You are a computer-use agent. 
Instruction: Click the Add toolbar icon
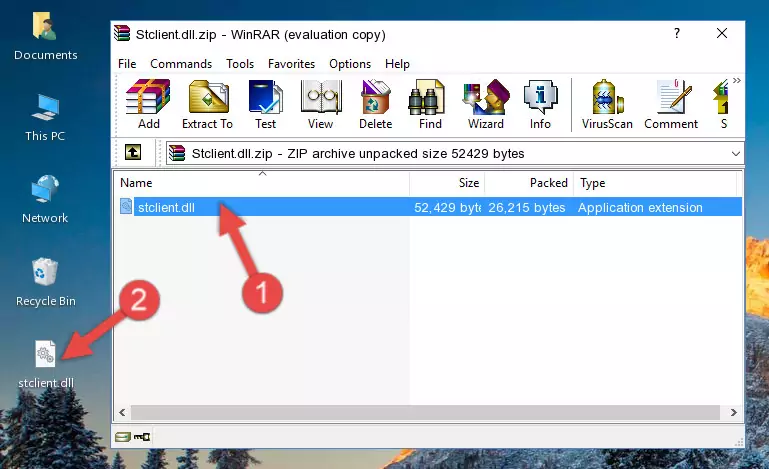coord(148,104)
